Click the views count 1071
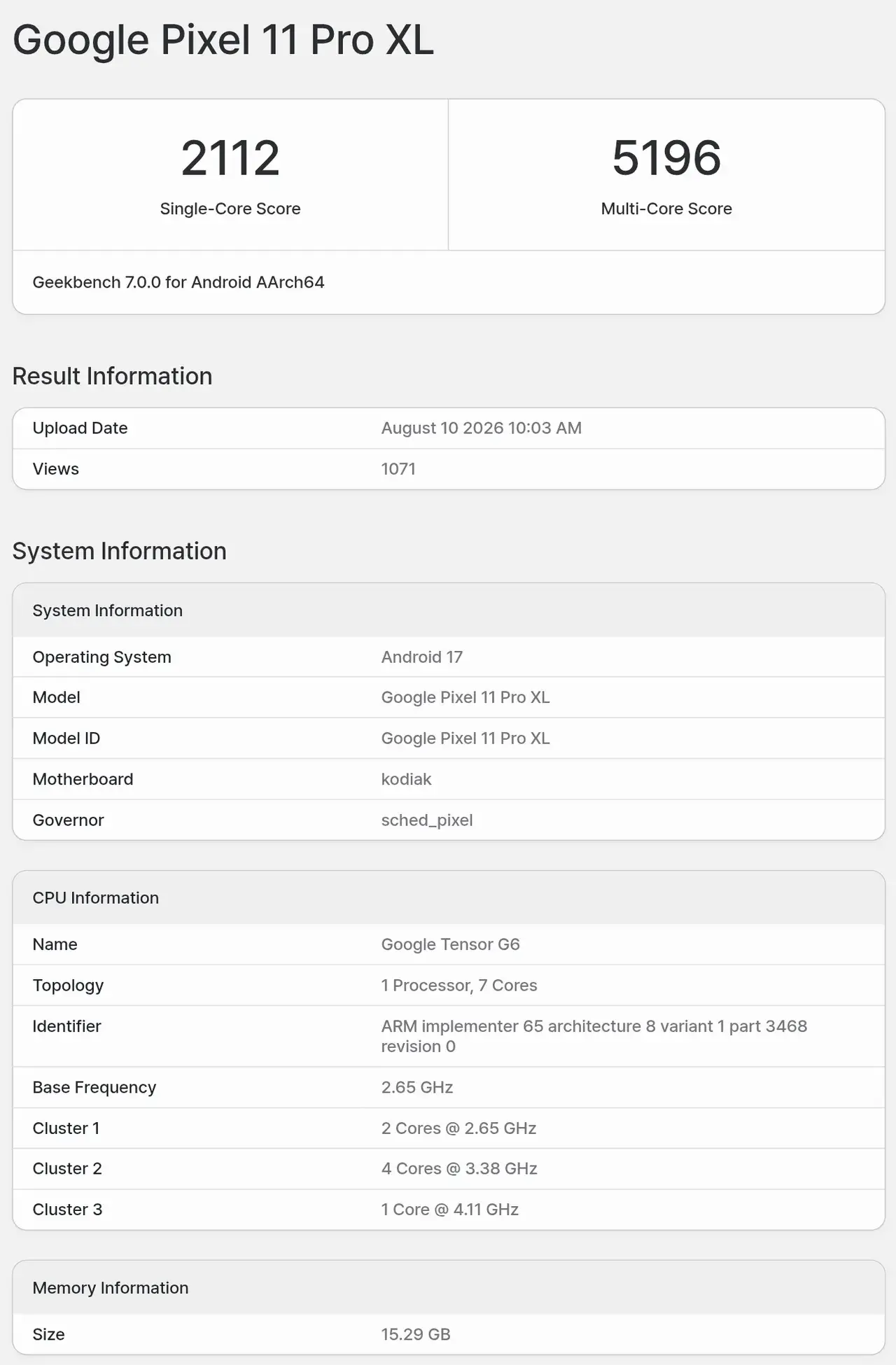 pos(398,469)
